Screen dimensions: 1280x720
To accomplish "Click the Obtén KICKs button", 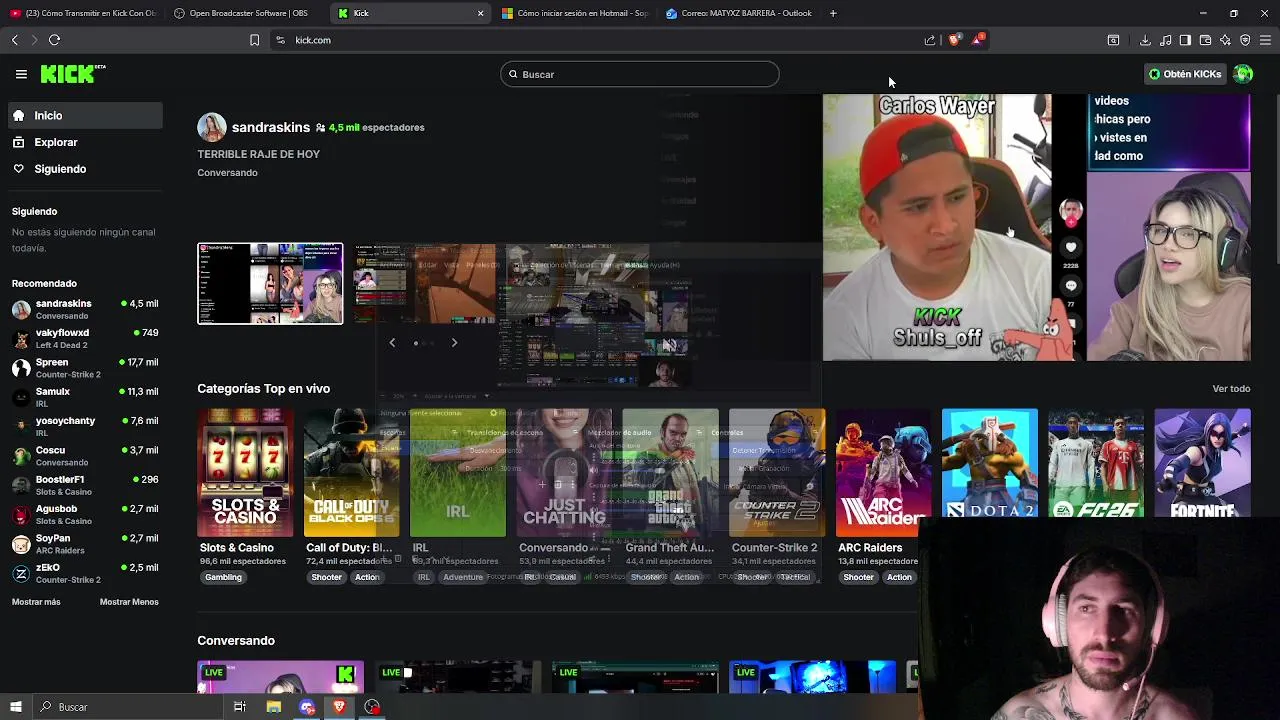I will point(1185,74).
